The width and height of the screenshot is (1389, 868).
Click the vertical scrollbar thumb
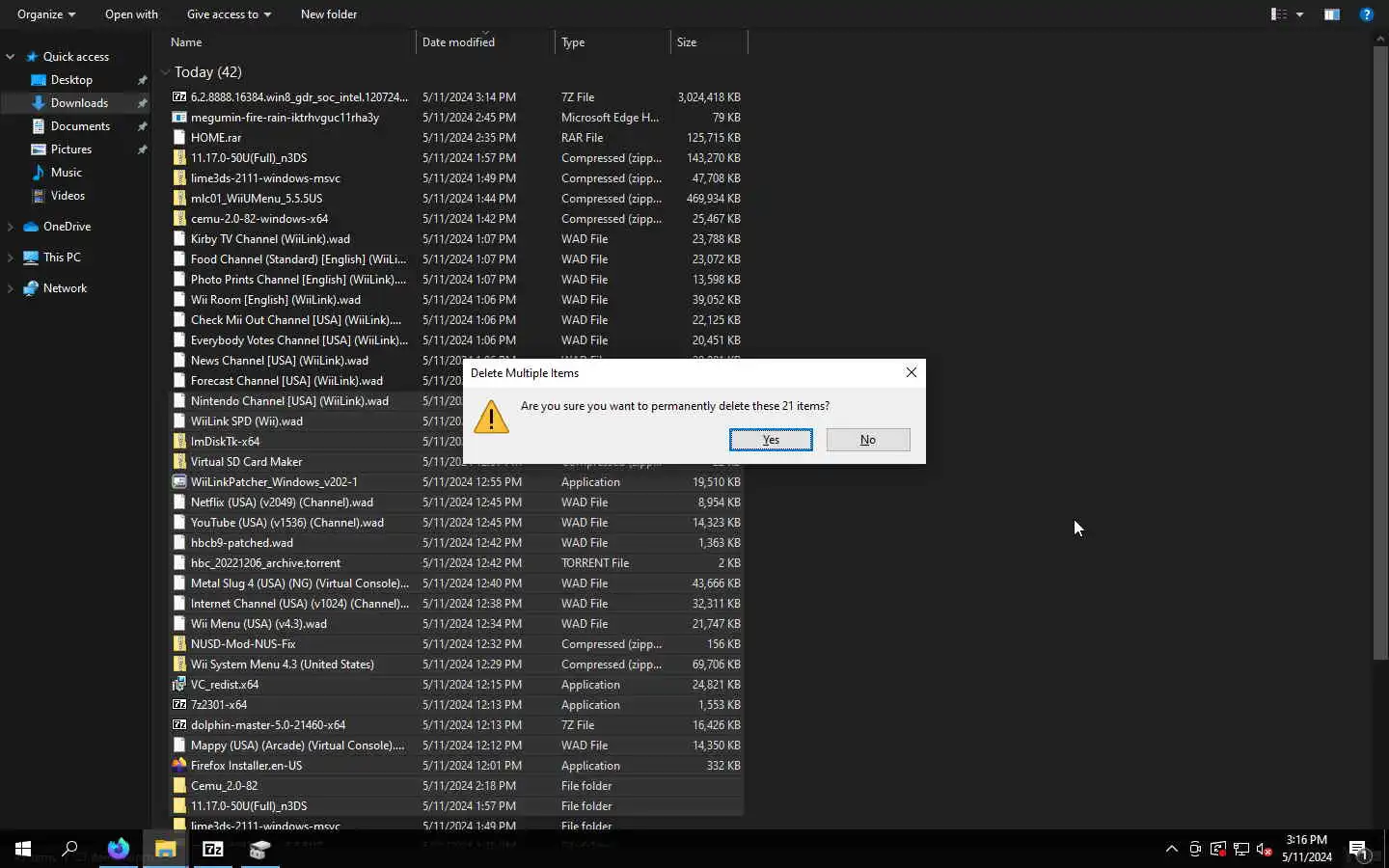1380,352
